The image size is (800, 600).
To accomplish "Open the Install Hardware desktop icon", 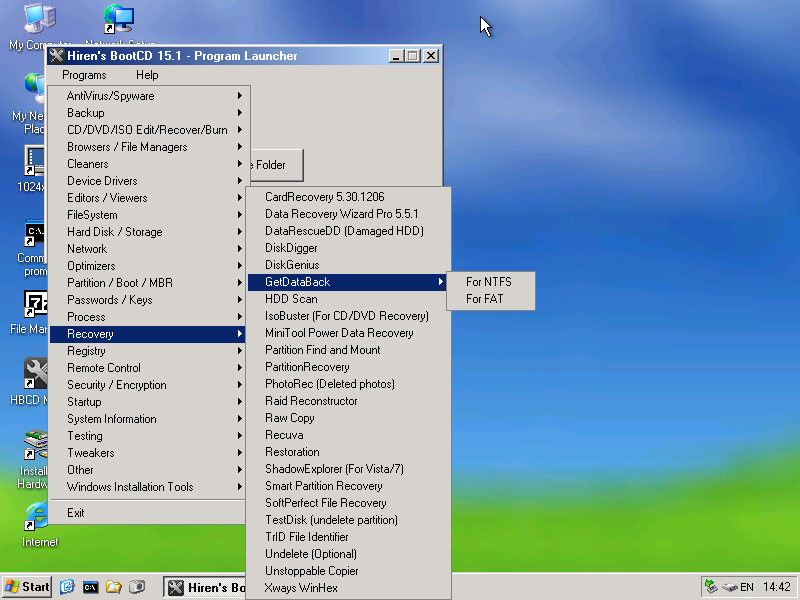I will 36,444.
